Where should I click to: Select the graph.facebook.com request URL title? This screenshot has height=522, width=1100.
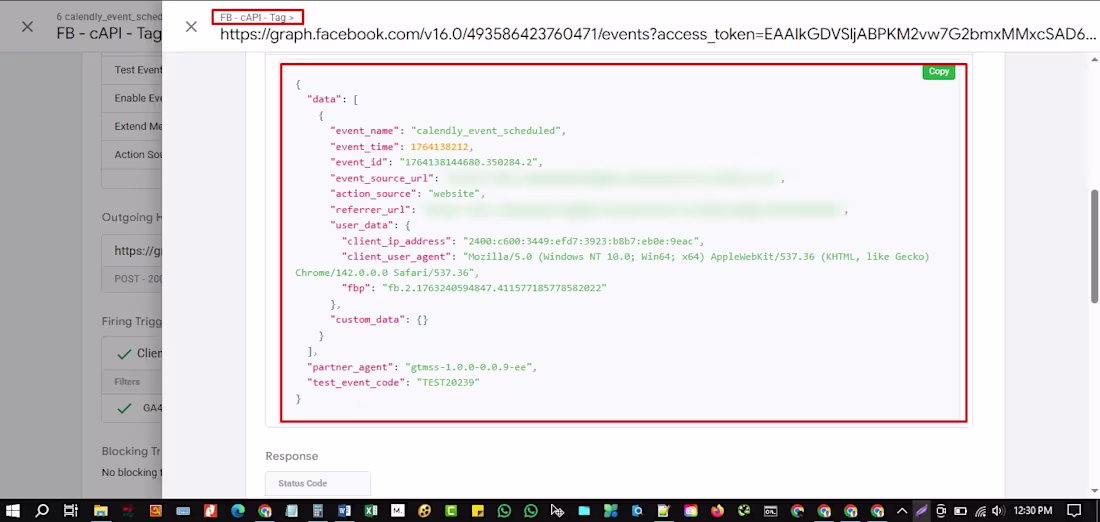[x=658, y=34]
